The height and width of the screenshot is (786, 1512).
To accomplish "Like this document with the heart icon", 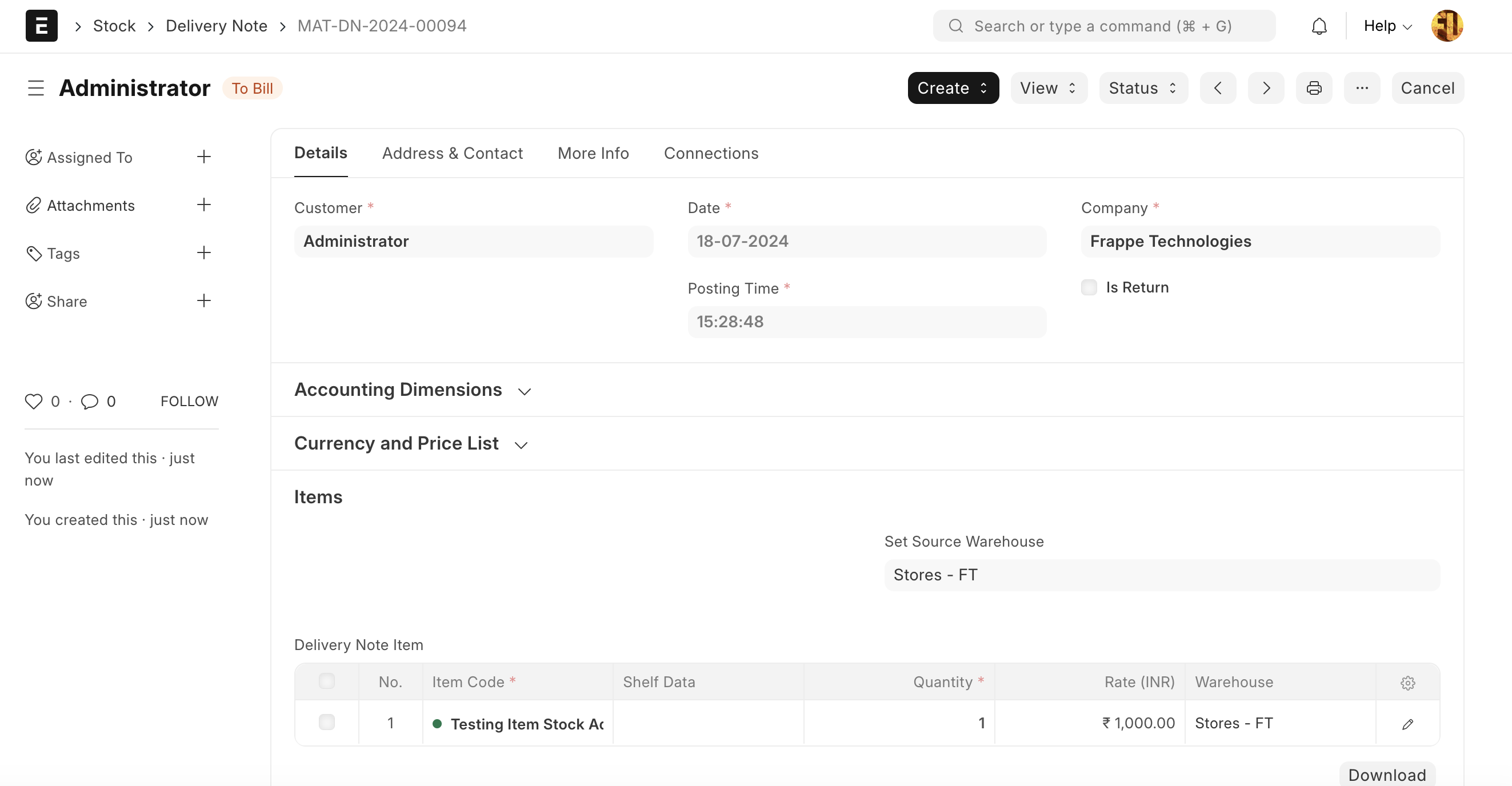I will [x=34, y=401].
